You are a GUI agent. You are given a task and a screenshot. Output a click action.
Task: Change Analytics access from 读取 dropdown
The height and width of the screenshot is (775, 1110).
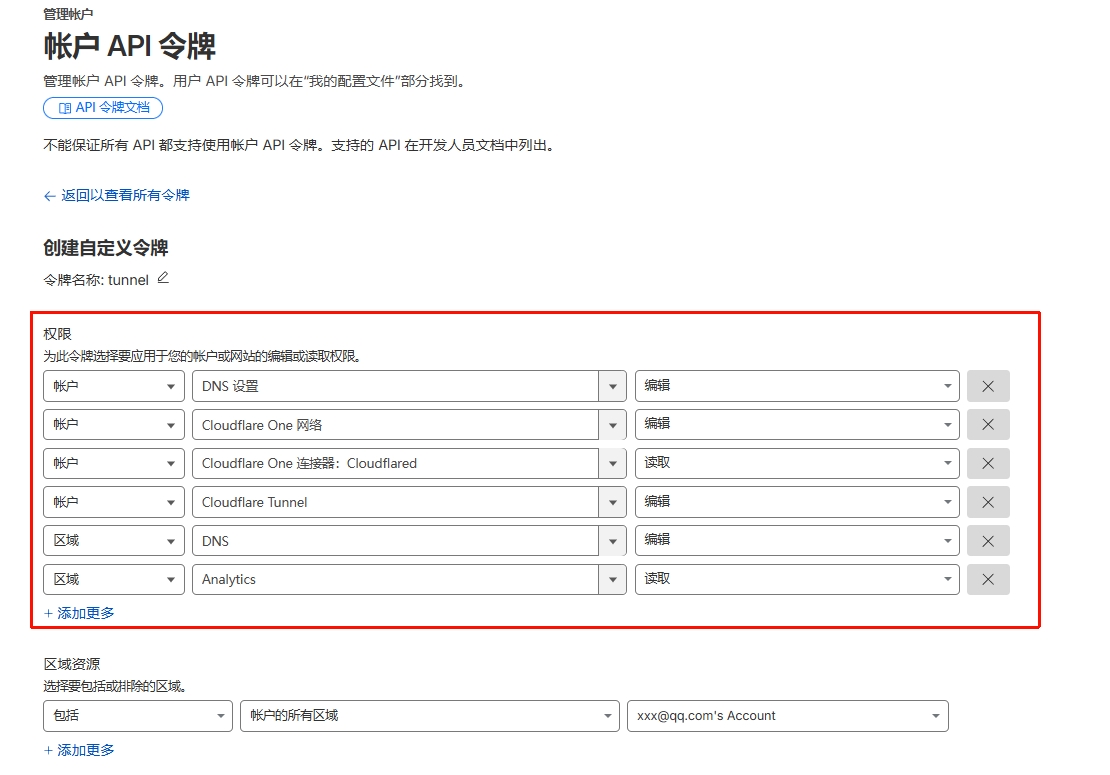(946, 579)
